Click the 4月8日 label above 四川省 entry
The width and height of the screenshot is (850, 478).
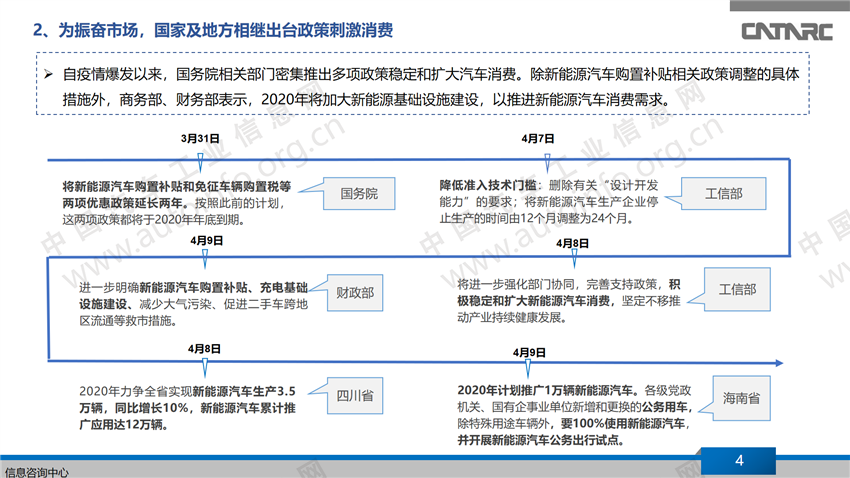tap(204, 349)
